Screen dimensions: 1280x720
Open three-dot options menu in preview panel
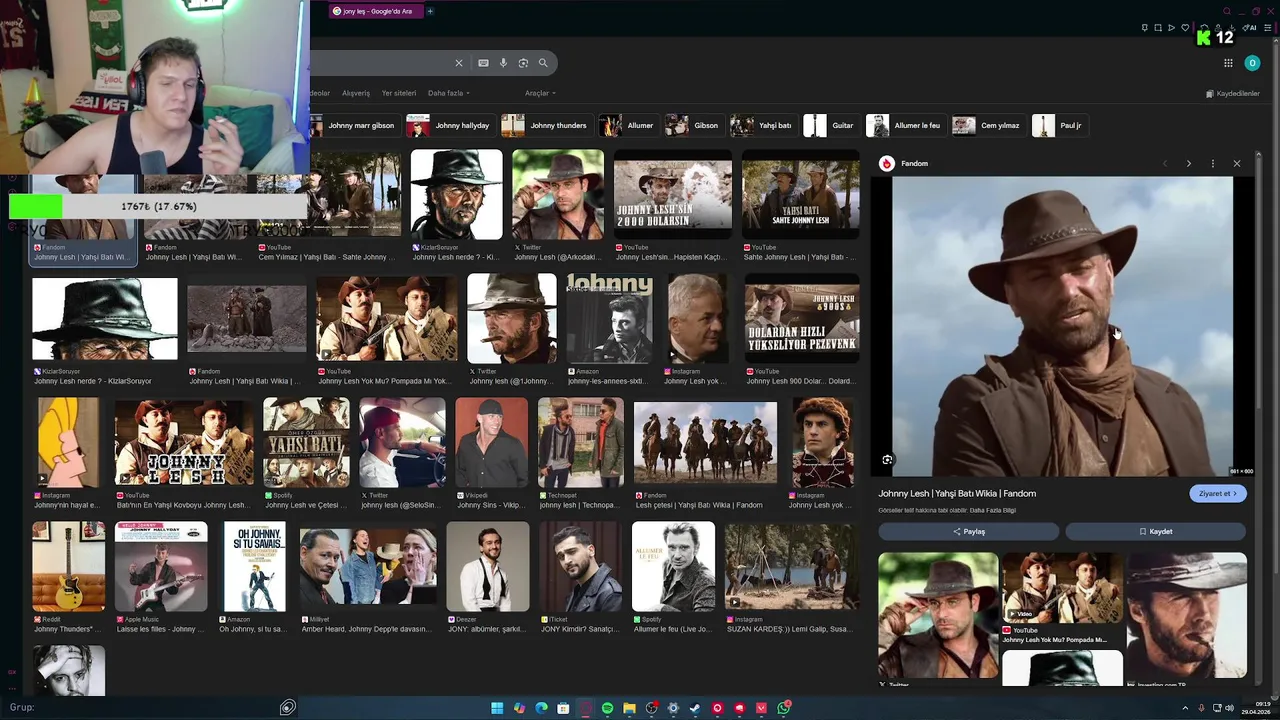click(x=1213, y=163)
